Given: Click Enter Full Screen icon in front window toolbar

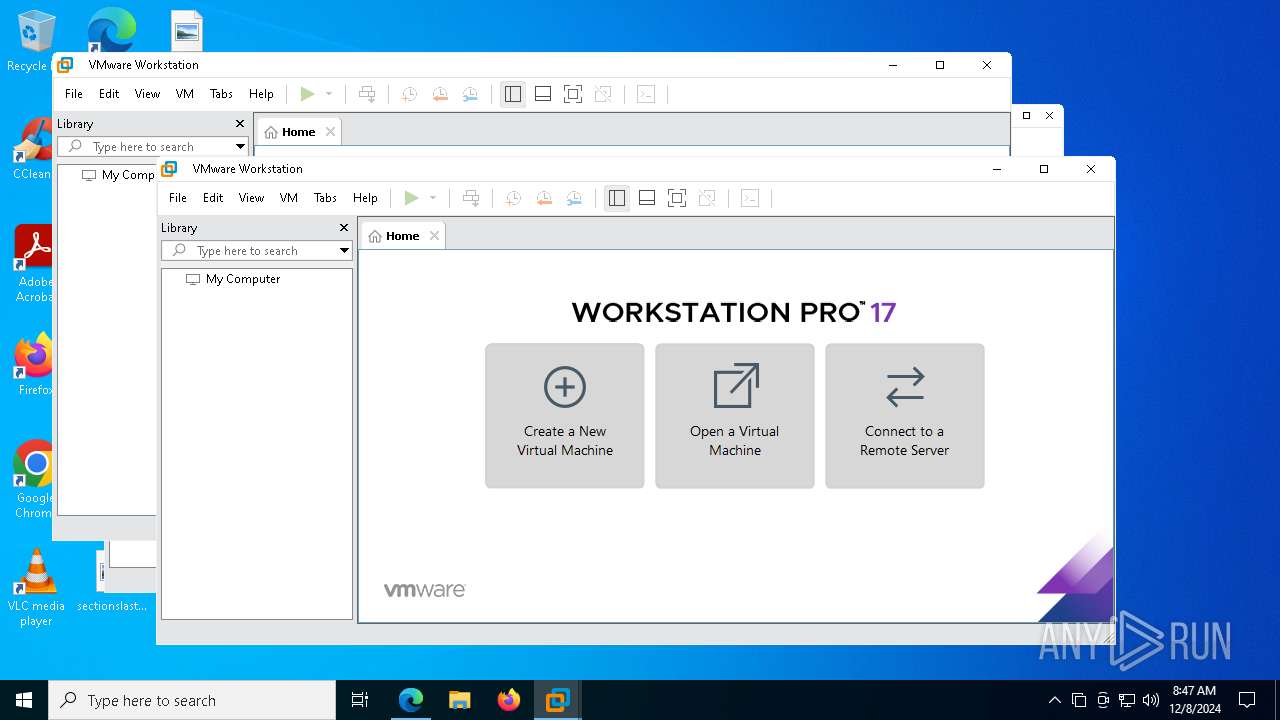Looking at the screenshot, I should (x=677, y=198).
